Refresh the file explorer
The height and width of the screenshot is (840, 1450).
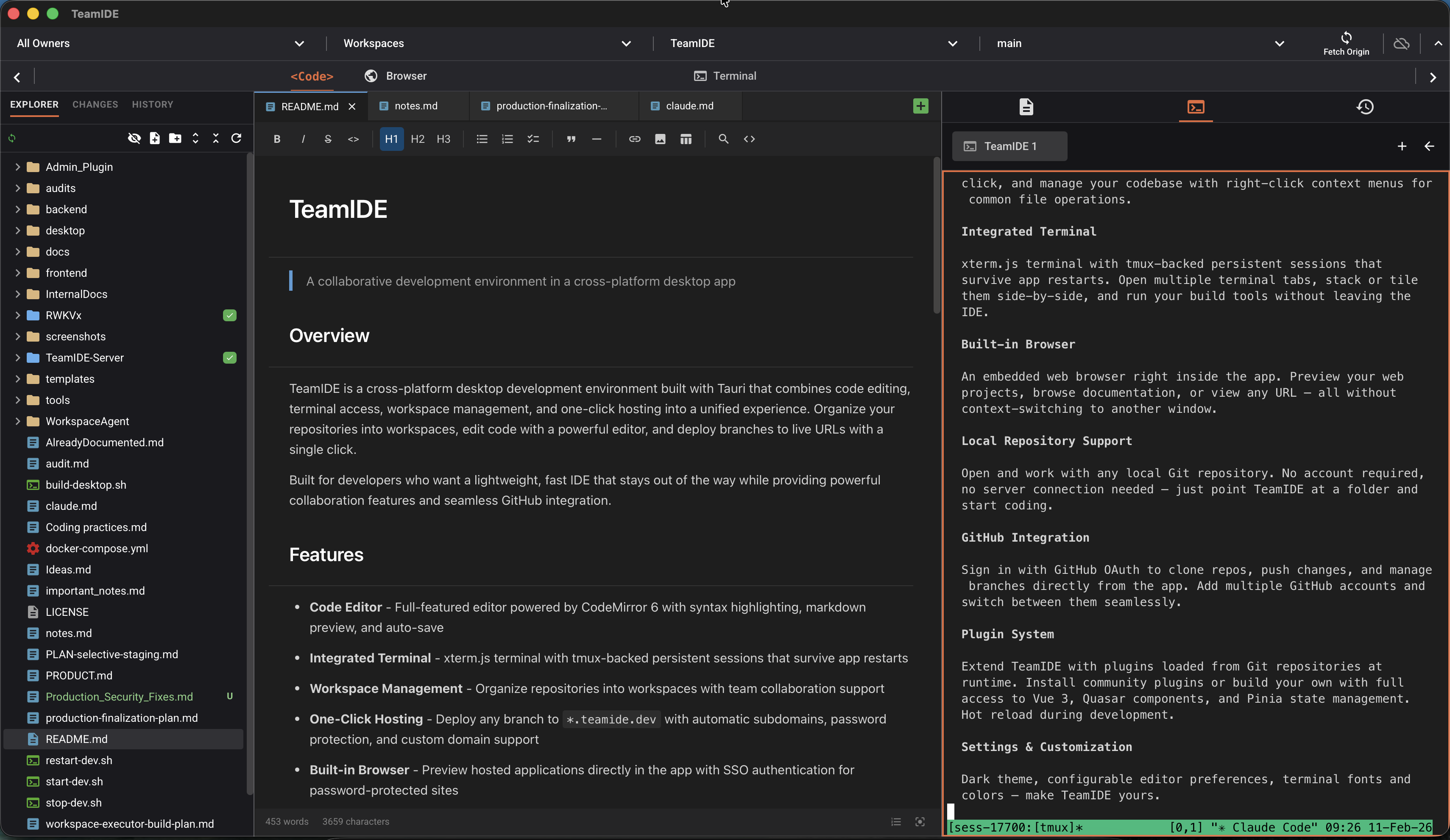click(x=237, y=138)
